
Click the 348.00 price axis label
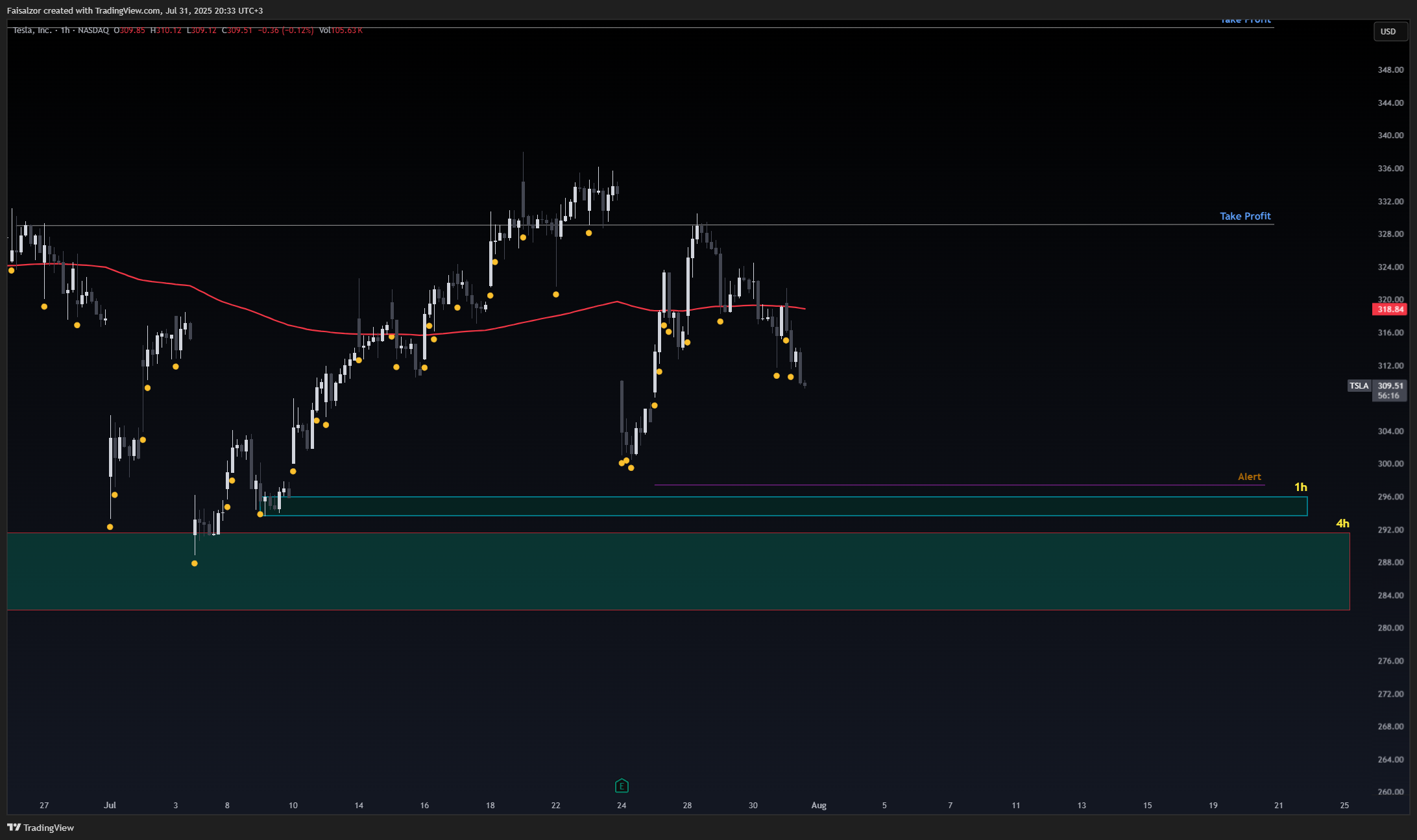tap(1390, 69)
